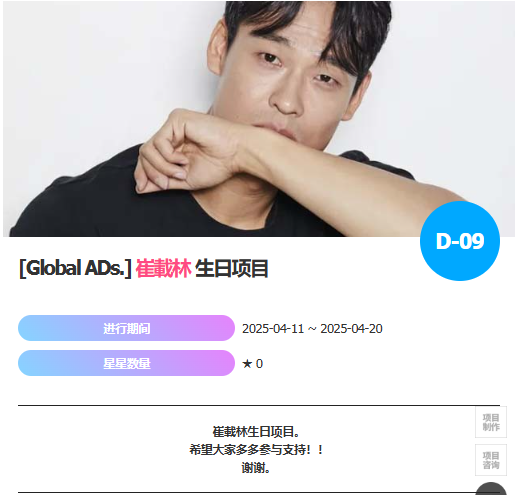Select the end date 2025-04-20
This screenshot has width=518, height=495.
point(351,329)
